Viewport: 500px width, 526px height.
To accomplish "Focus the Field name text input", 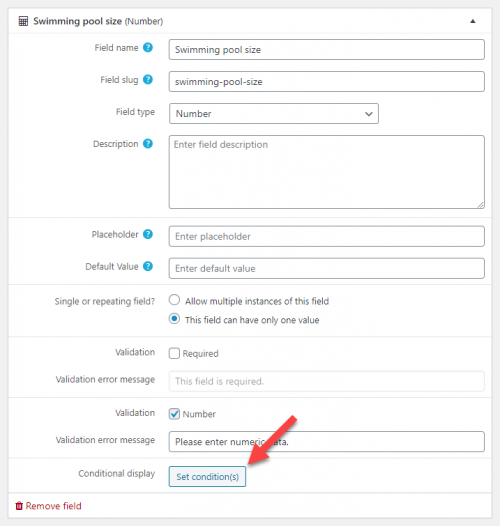I will click(327, 50).
